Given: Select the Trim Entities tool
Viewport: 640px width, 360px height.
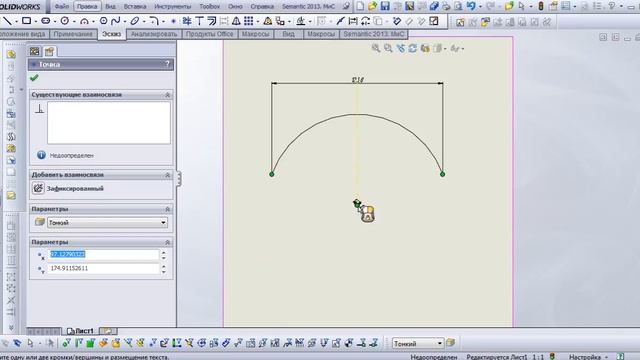Looking at the screenshot, I should [x=187, y=21].
